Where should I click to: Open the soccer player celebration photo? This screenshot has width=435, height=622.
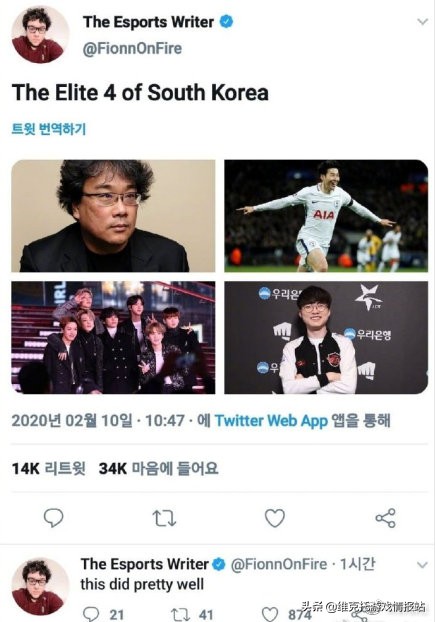326,216
